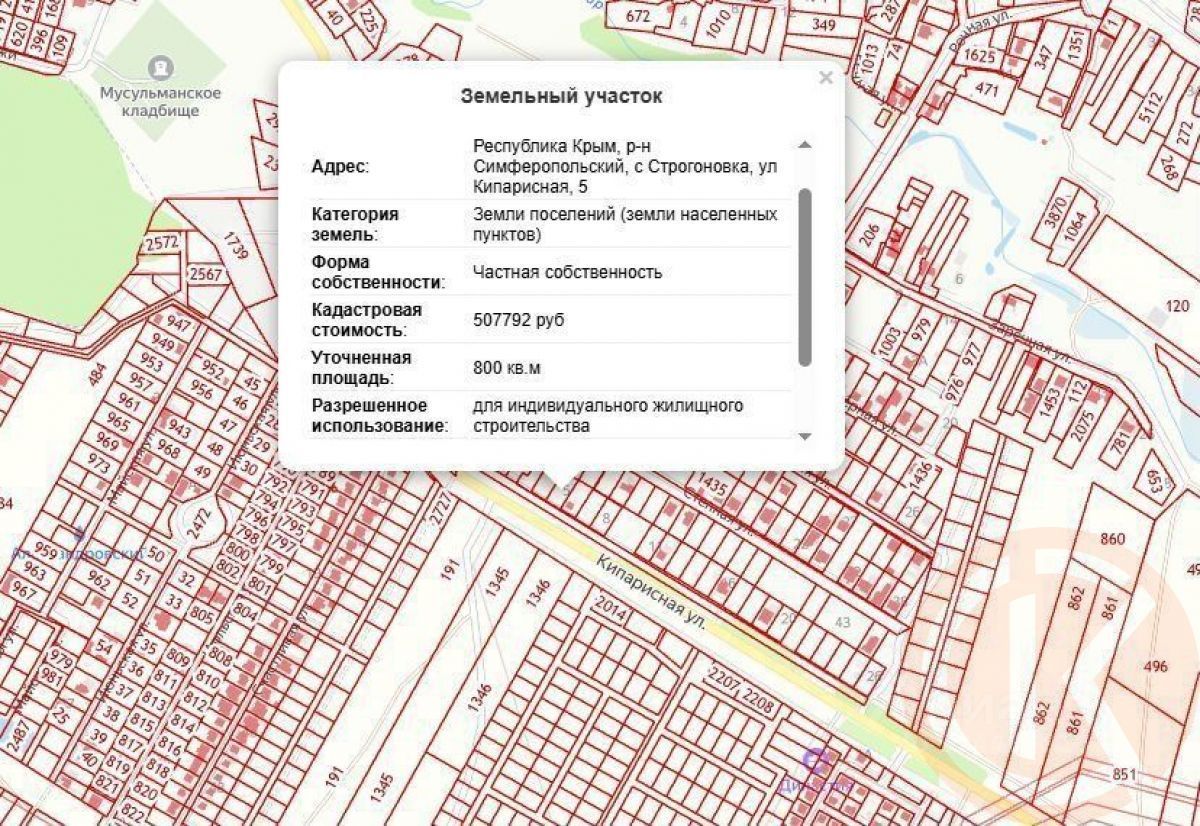Click the Категория земель: label
Screen dimensions: 1200x826
355,224
